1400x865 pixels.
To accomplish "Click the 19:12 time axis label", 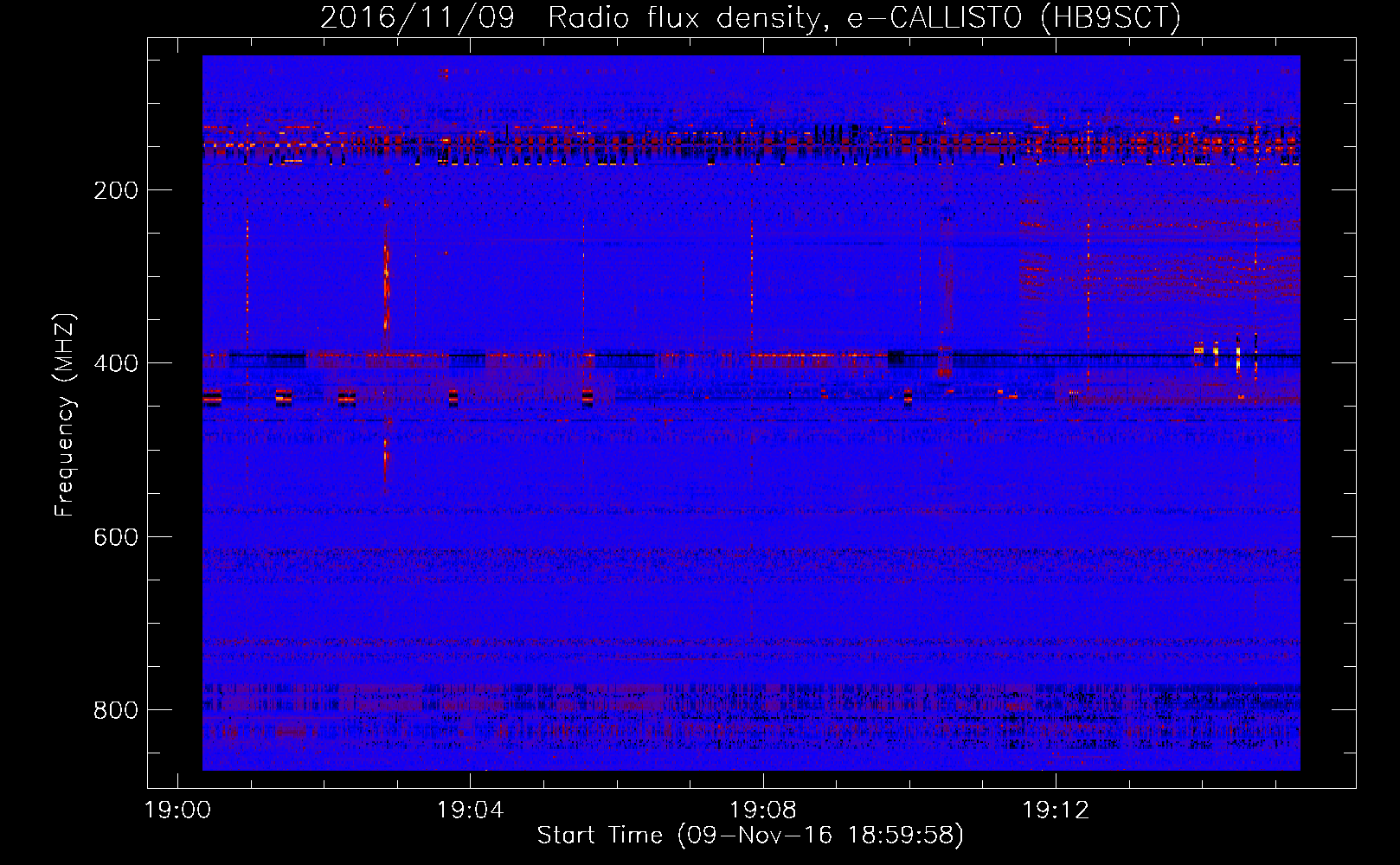I will pyautogui.click(x=1056, y=811).
